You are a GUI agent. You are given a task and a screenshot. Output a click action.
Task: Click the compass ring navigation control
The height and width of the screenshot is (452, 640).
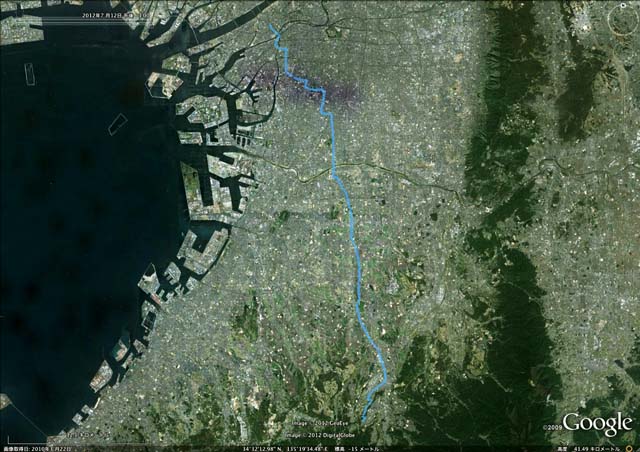(x=624, y=19)
